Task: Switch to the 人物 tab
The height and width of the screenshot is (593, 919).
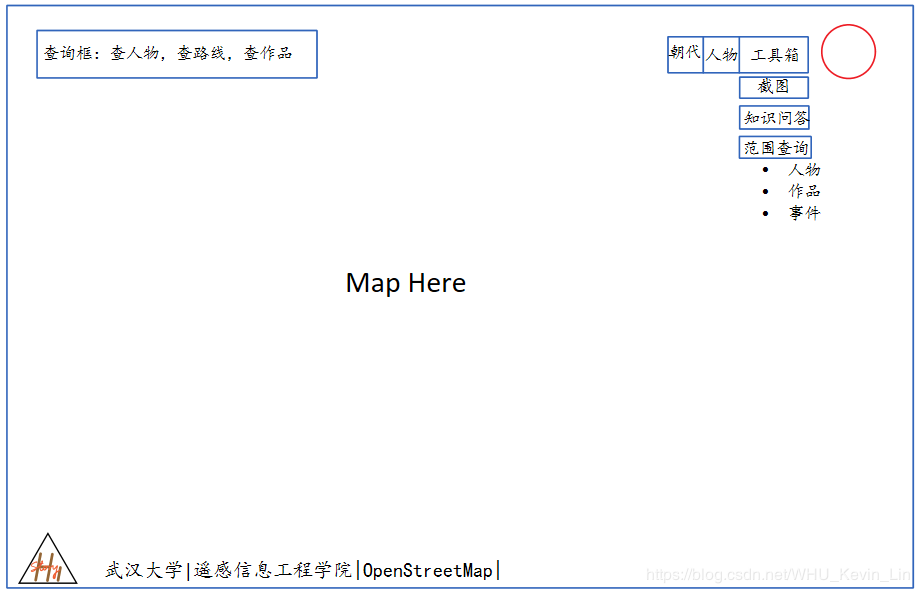Action: click(720, 55)
